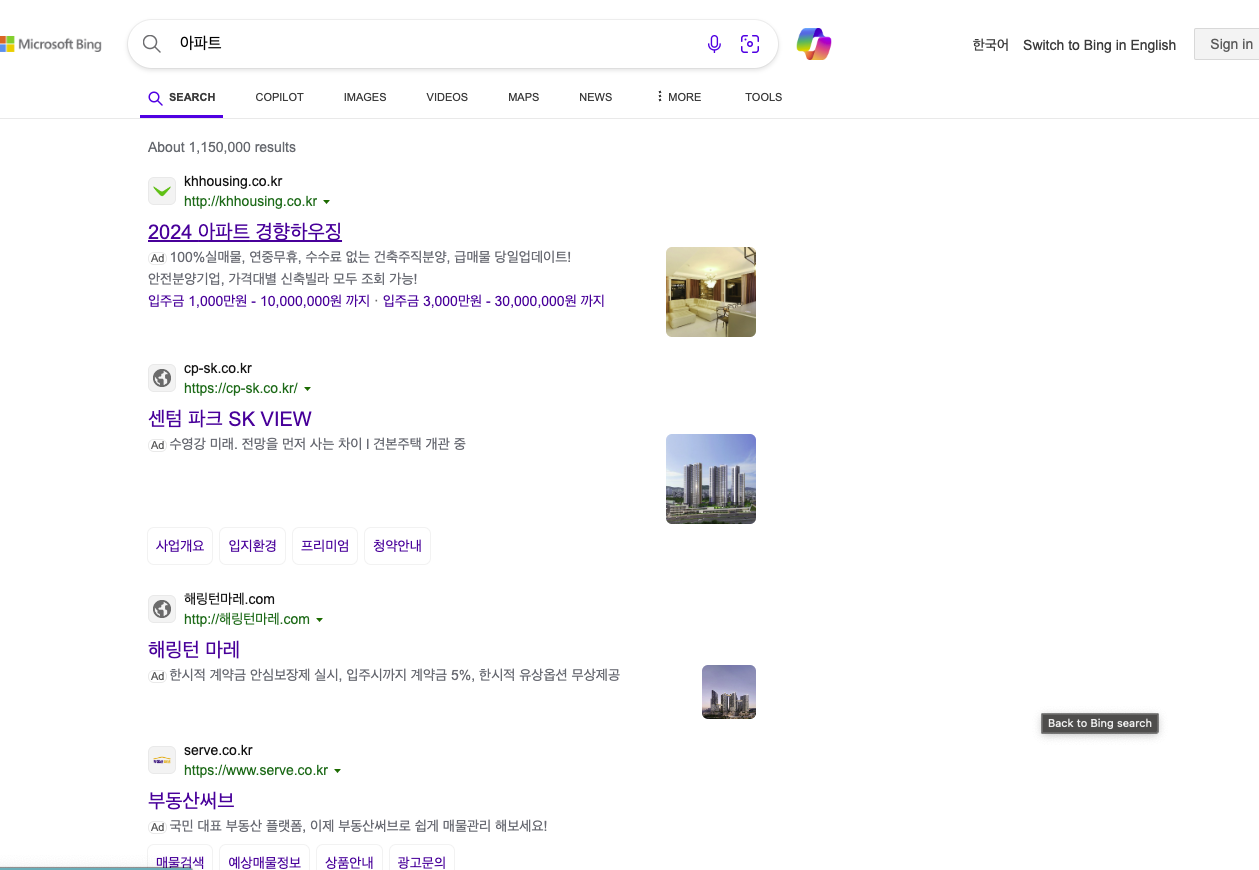Click the Sign in button
Viewport: 1259px width, 870px height.
(x=1229, y=44)
